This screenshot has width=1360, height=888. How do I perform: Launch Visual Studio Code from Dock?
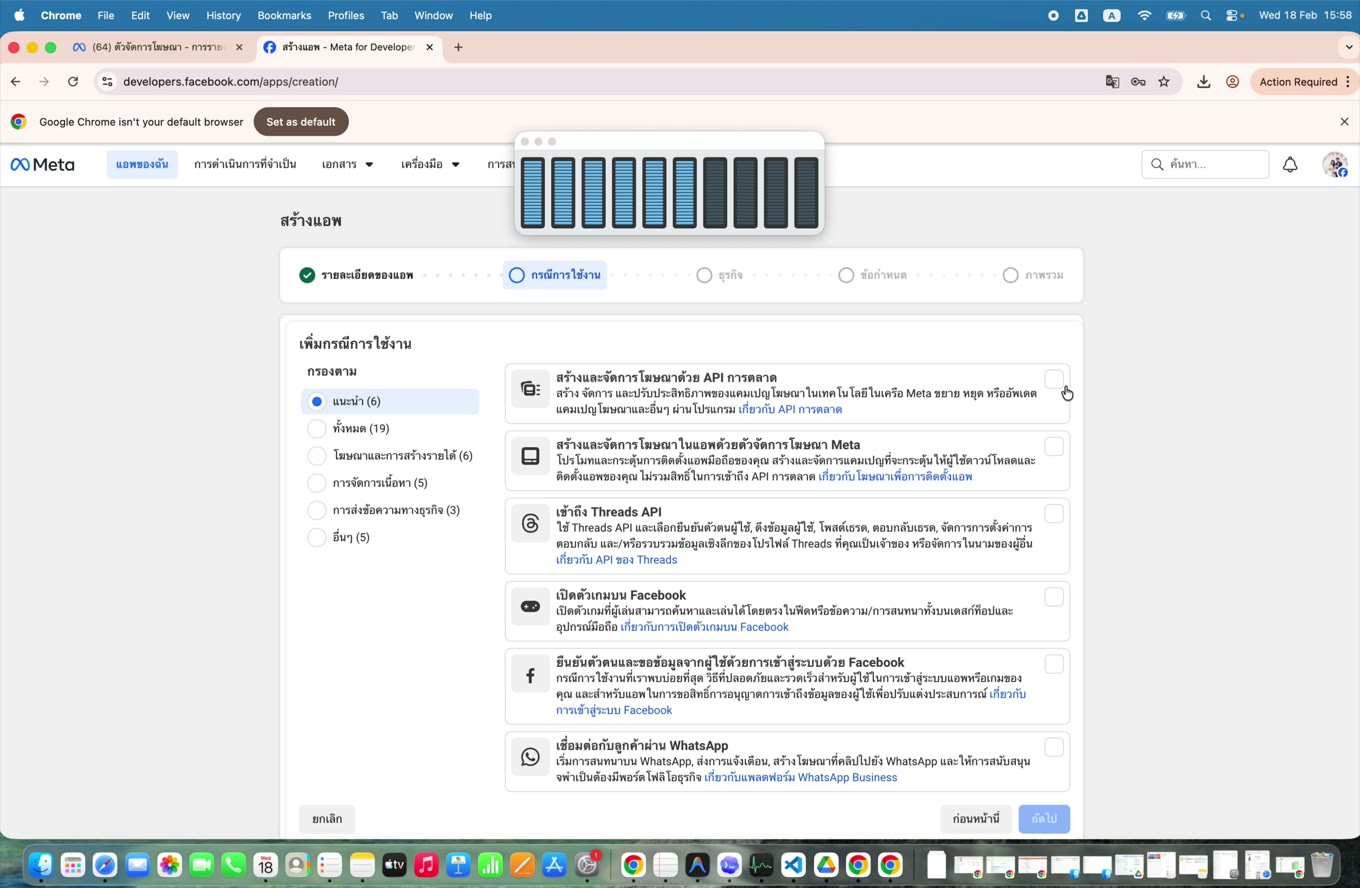(x=793, y=865)
